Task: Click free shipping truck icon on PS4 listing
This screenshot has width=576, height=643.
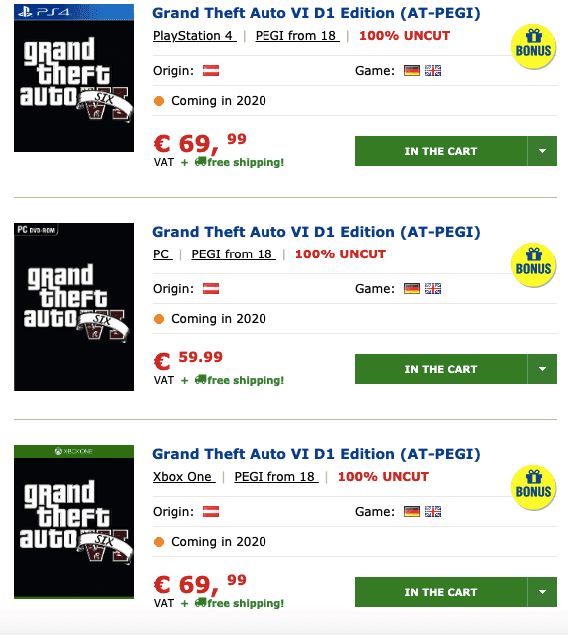Action: 200,162
